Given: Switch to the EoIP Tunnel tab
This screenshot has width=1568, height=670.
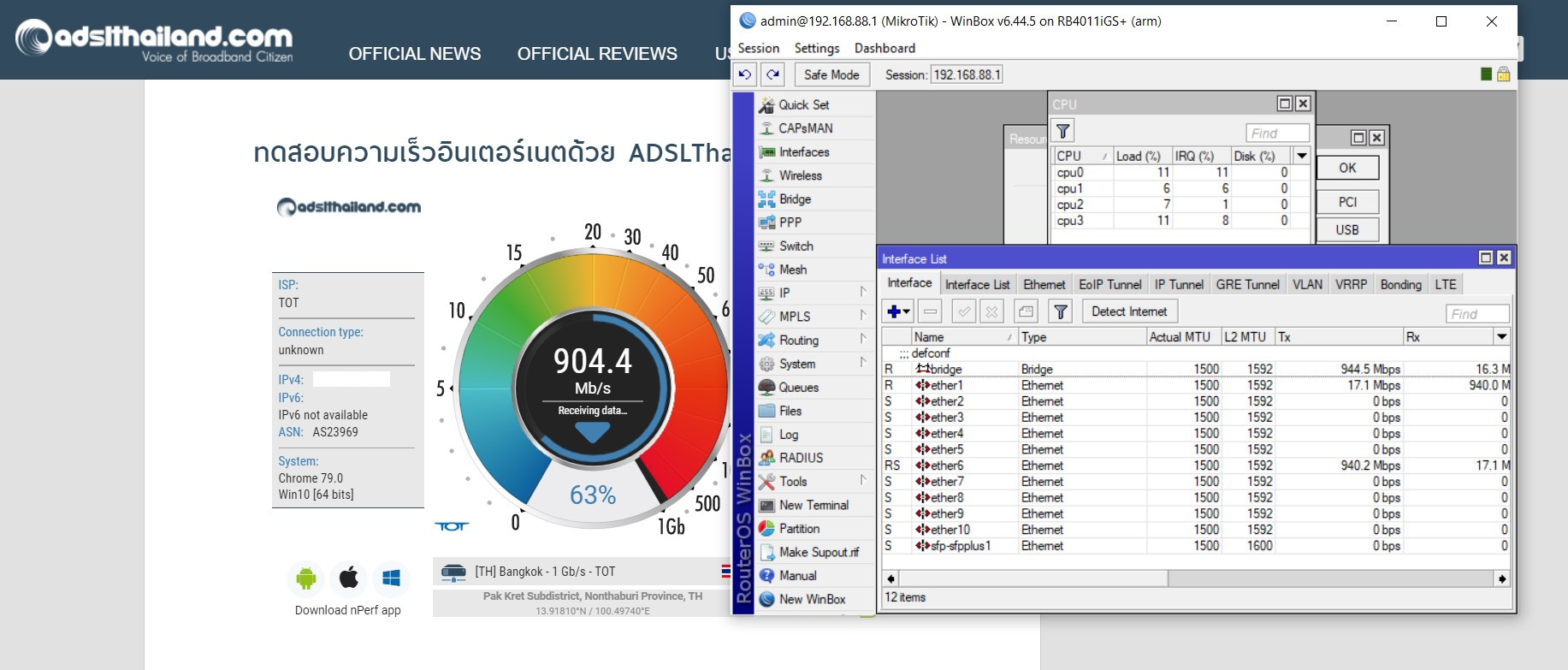Looking at the screenshot, I should (1110, 284).
